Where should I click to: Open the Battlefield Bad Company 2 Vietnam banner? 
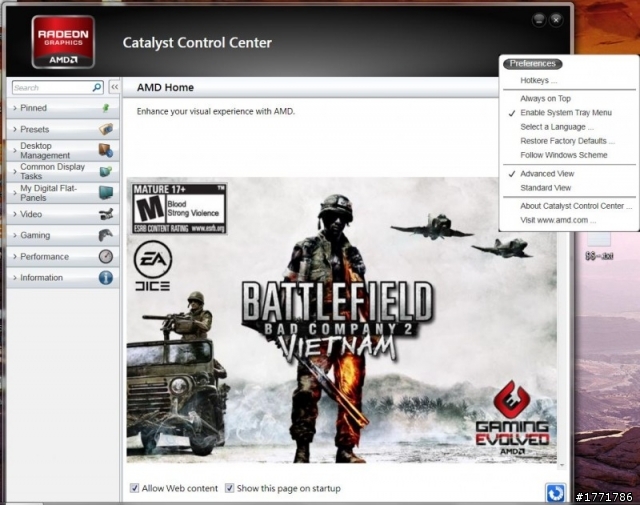tap(342, 320)
